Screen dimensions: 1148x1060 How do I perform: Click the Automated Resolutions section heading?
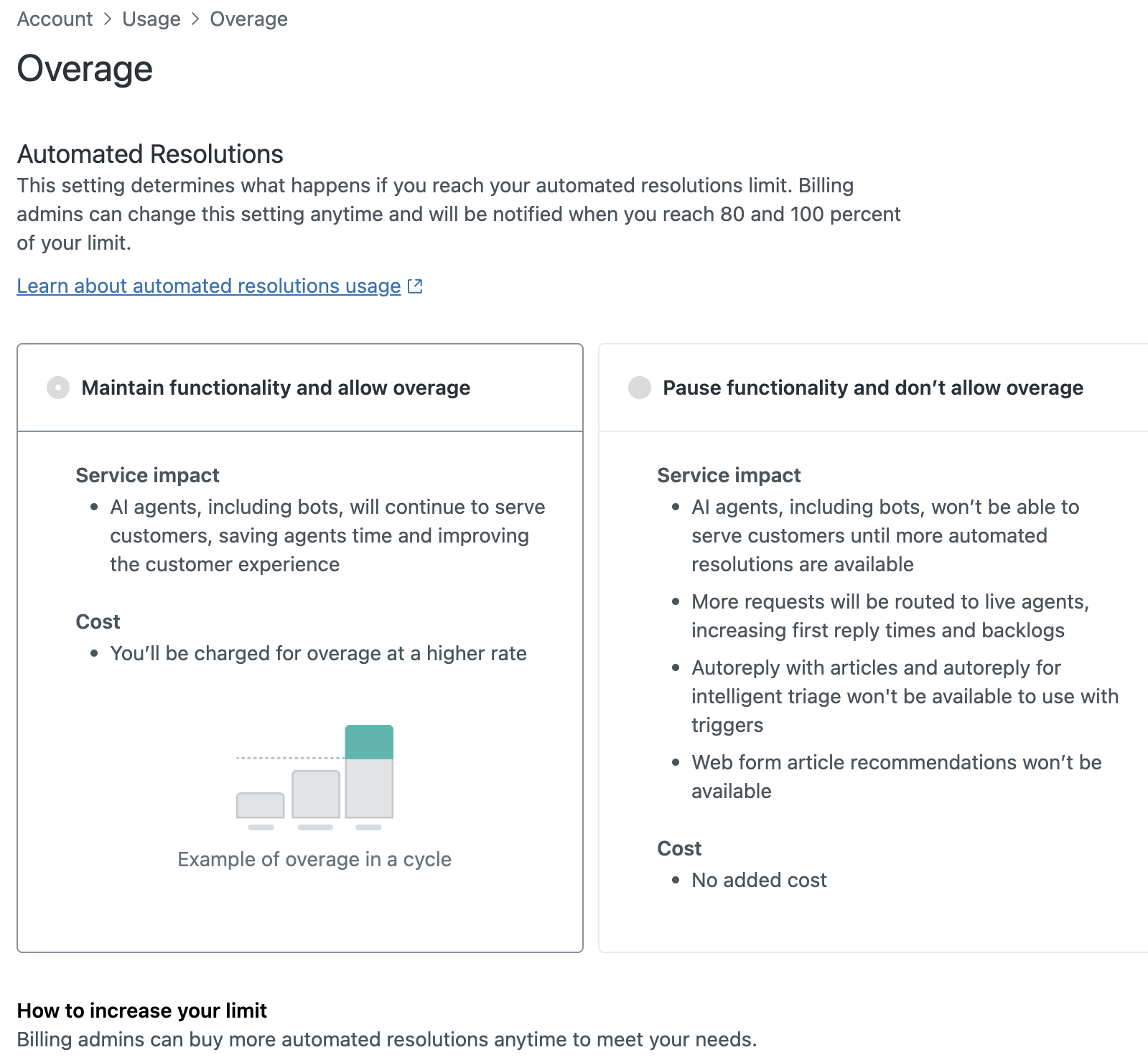pyautogui.click(x=150, y=154)
